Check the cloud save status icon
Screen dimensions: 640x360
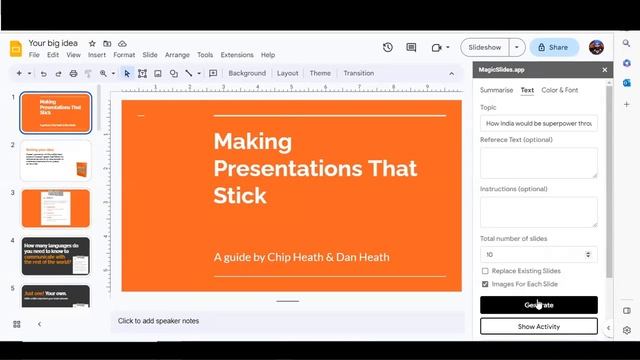coord(122,43)
